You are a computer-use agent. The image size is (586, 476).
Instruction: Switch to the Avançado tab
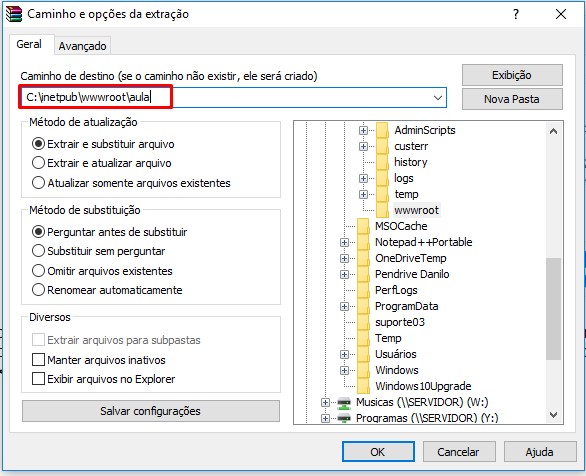point(83,46)
